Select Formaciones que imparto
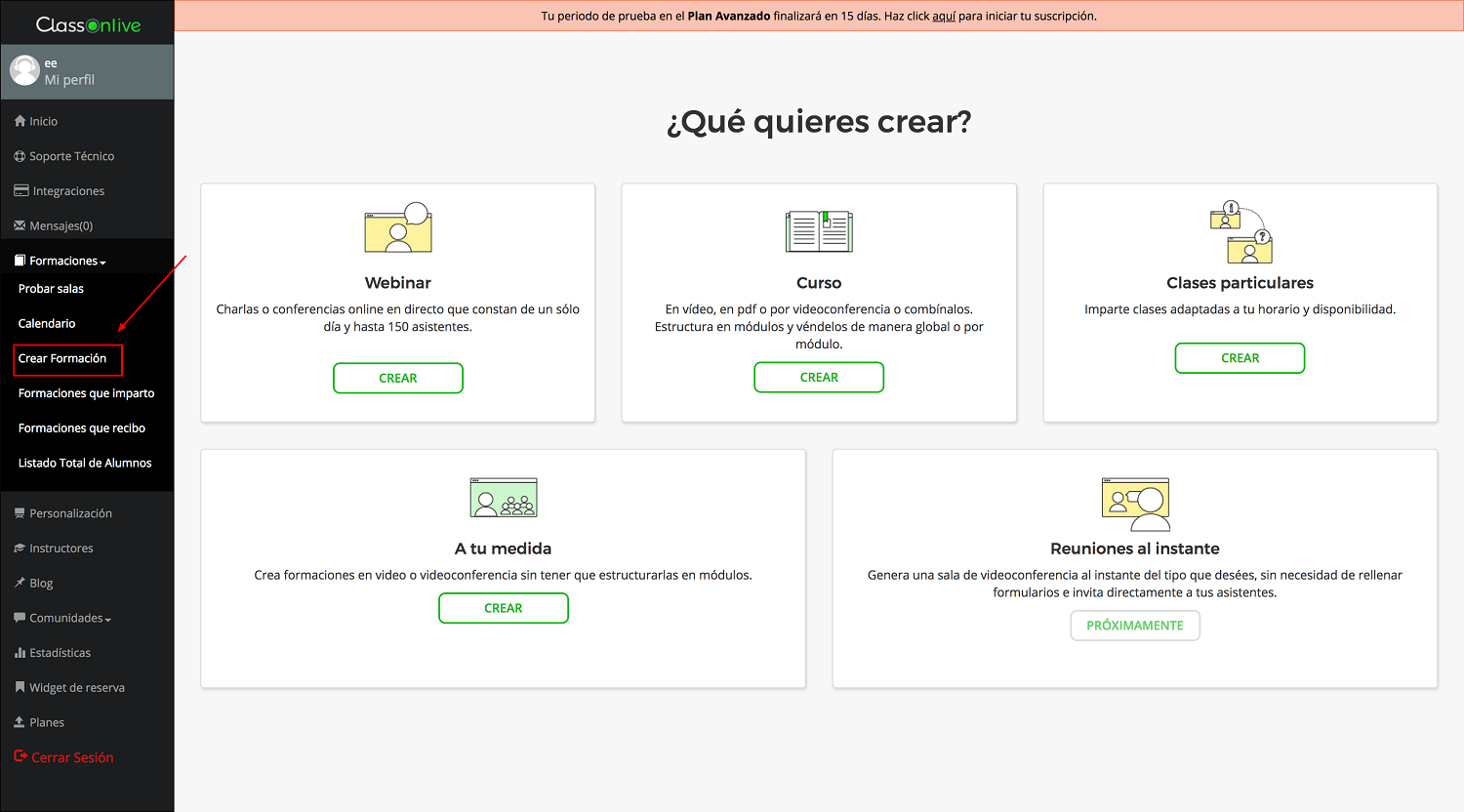 (x=86, y=392)
